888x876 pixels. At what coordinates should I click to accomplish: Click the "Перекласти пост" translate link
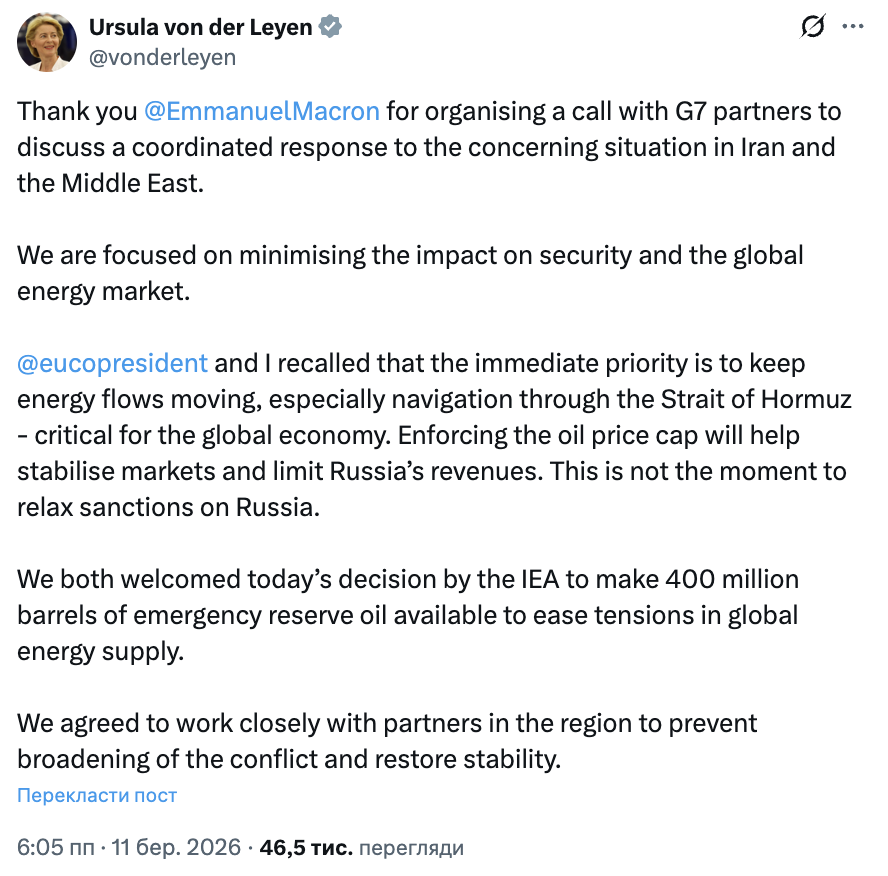coord(97,795)
